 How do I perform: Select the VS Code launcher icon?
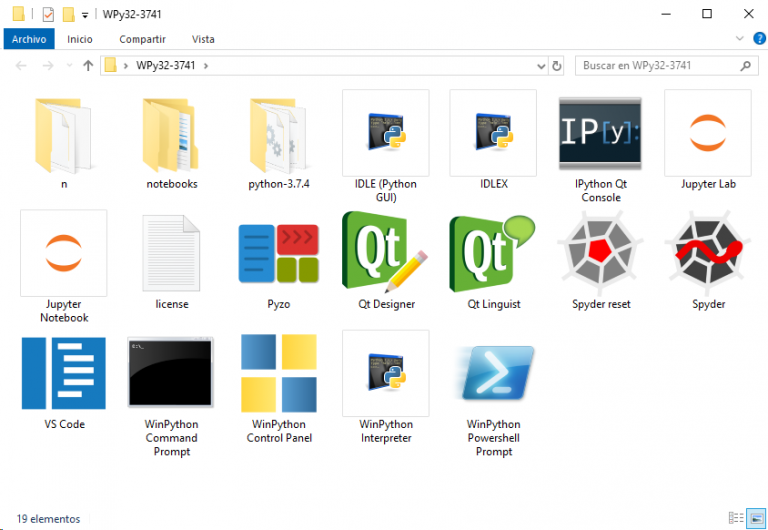pos(64,373)
